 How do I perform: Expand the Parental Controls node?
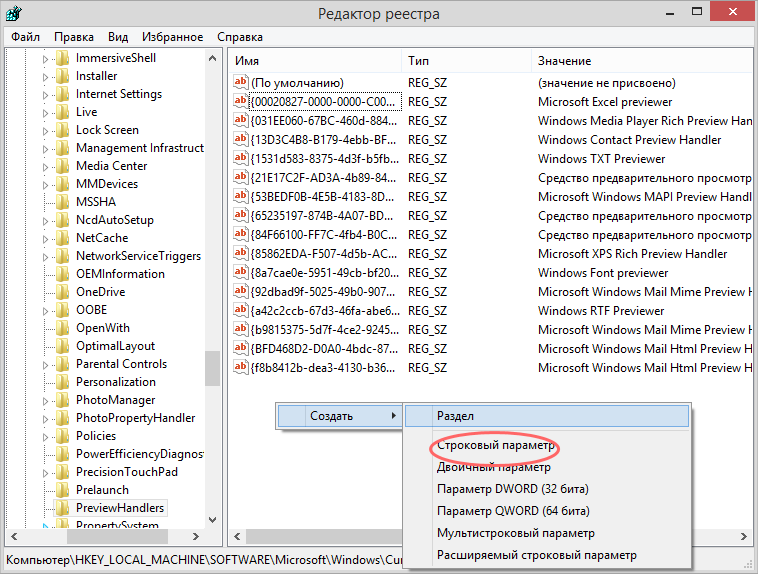tap(45, 365)
